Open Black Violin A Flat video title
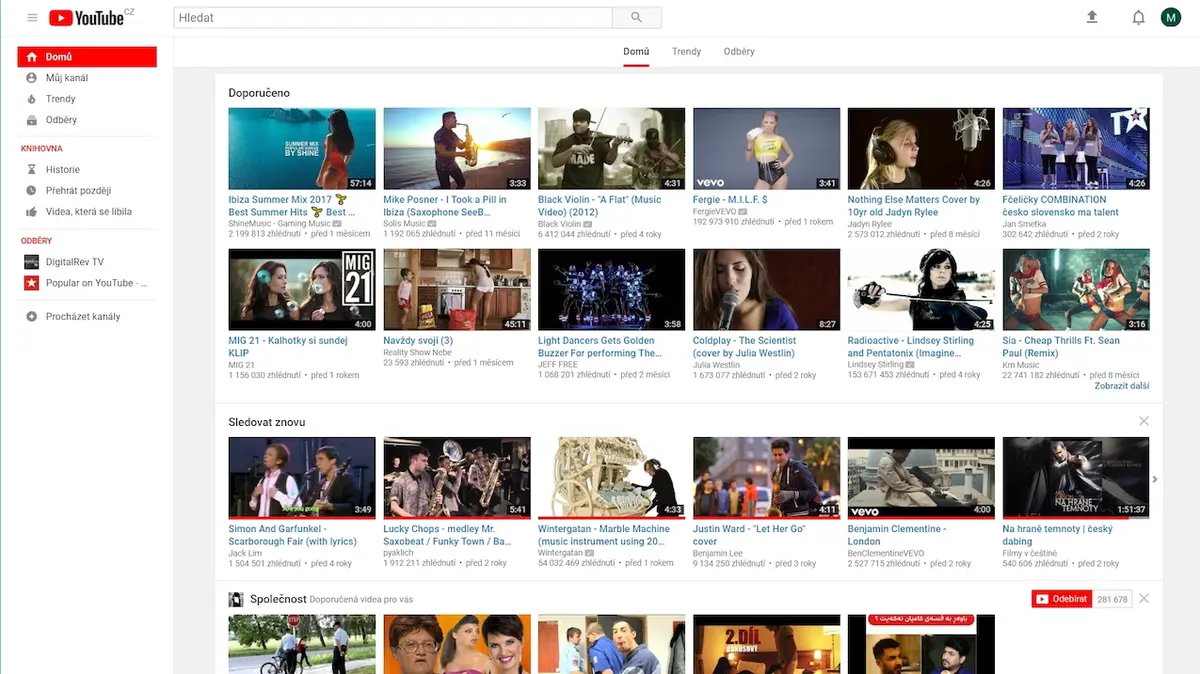 [600, 206]
